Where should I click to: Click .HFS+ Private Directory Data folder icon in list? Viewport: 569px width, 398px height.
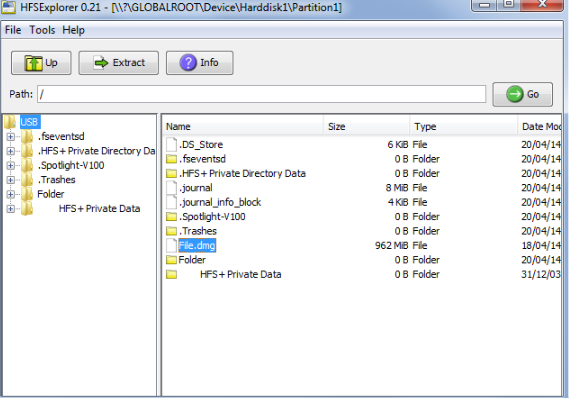coord(171,173)
